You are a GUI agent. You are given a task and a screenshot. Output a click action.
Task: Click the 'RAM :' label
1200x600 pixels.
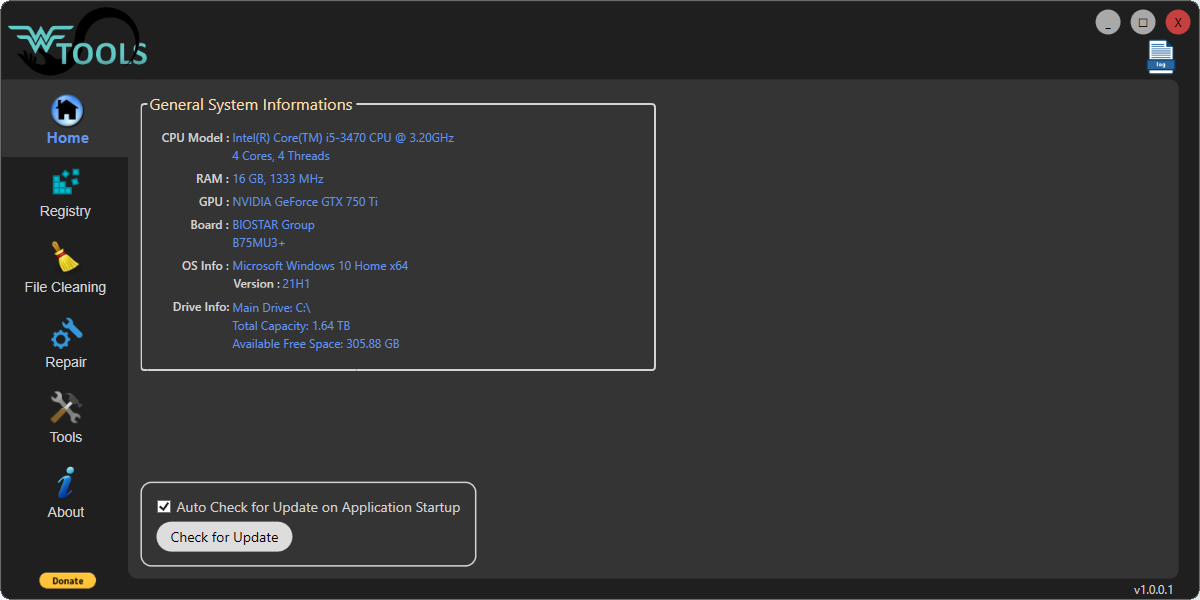(213, 179)
